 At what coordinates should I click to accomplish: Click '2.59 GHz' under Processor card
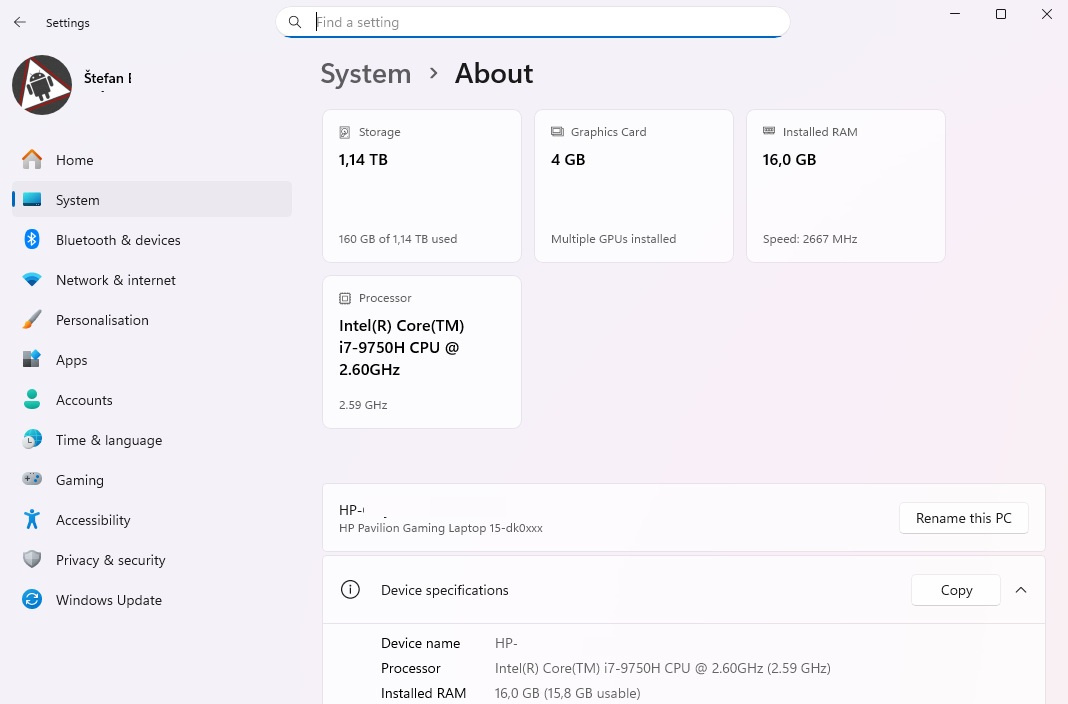coord(363,405)
